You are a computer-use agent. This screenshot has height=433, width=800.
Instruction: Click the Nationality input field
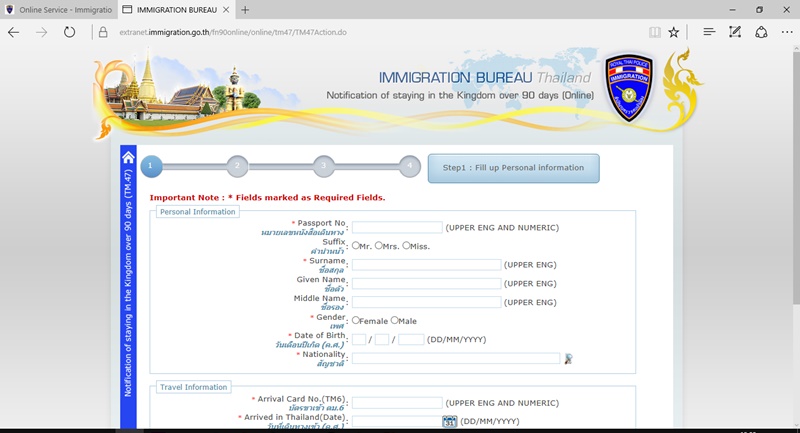tap(456, 359)
